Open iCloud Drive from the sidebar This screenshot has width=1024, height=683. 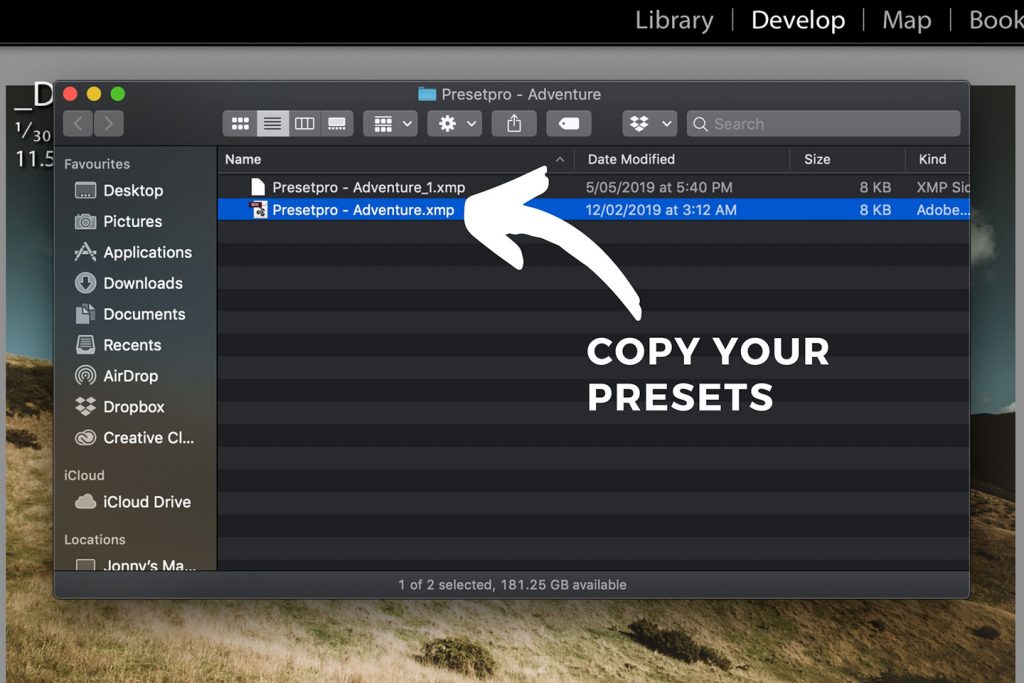click(137, 502)
